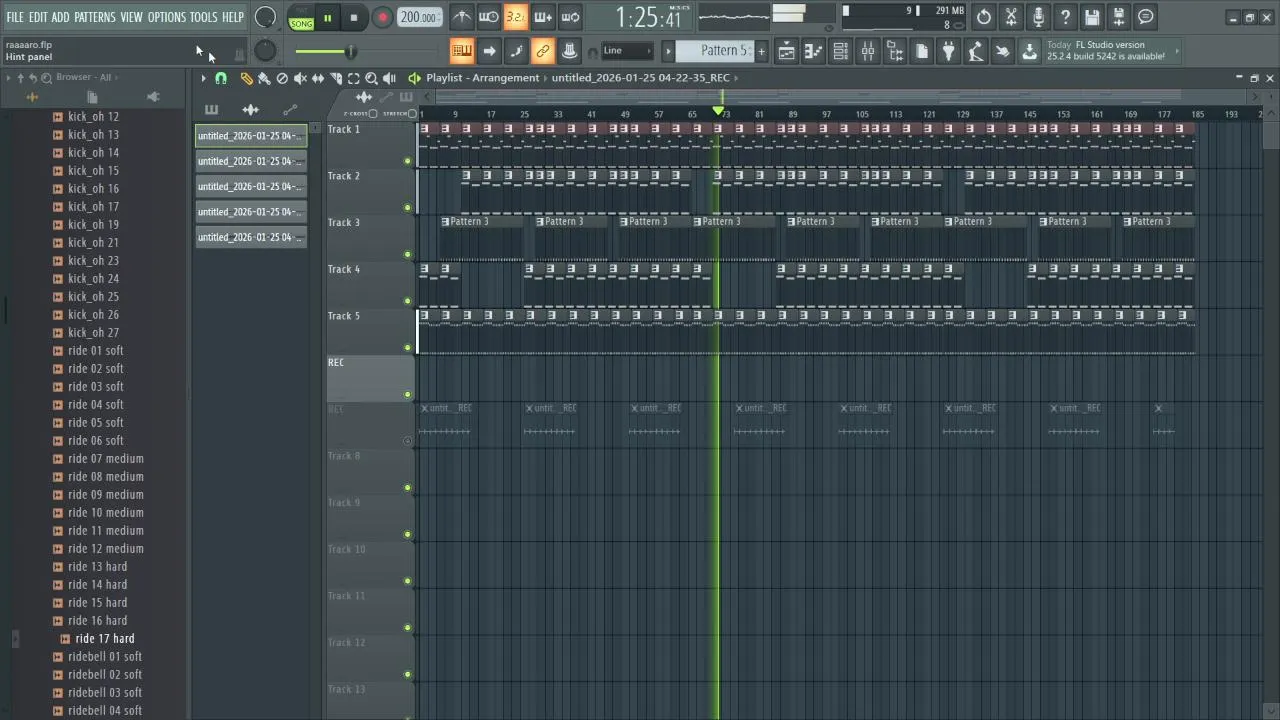Mute Track 3 using its green dot

coord(407,254)
